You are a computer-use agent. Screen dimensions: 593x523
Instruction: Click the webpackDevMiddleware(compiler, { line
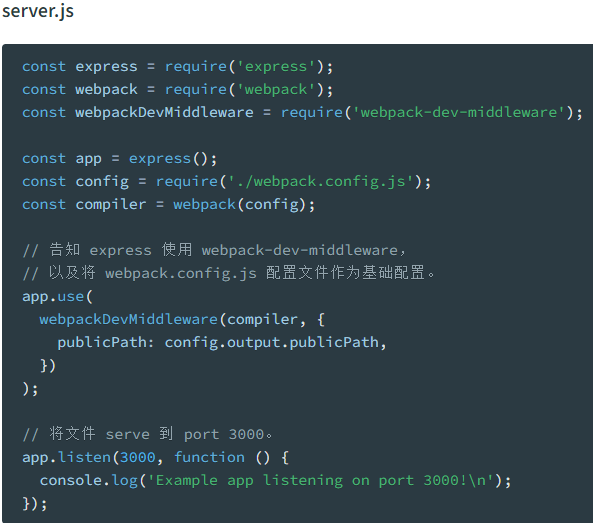(182, 320)
